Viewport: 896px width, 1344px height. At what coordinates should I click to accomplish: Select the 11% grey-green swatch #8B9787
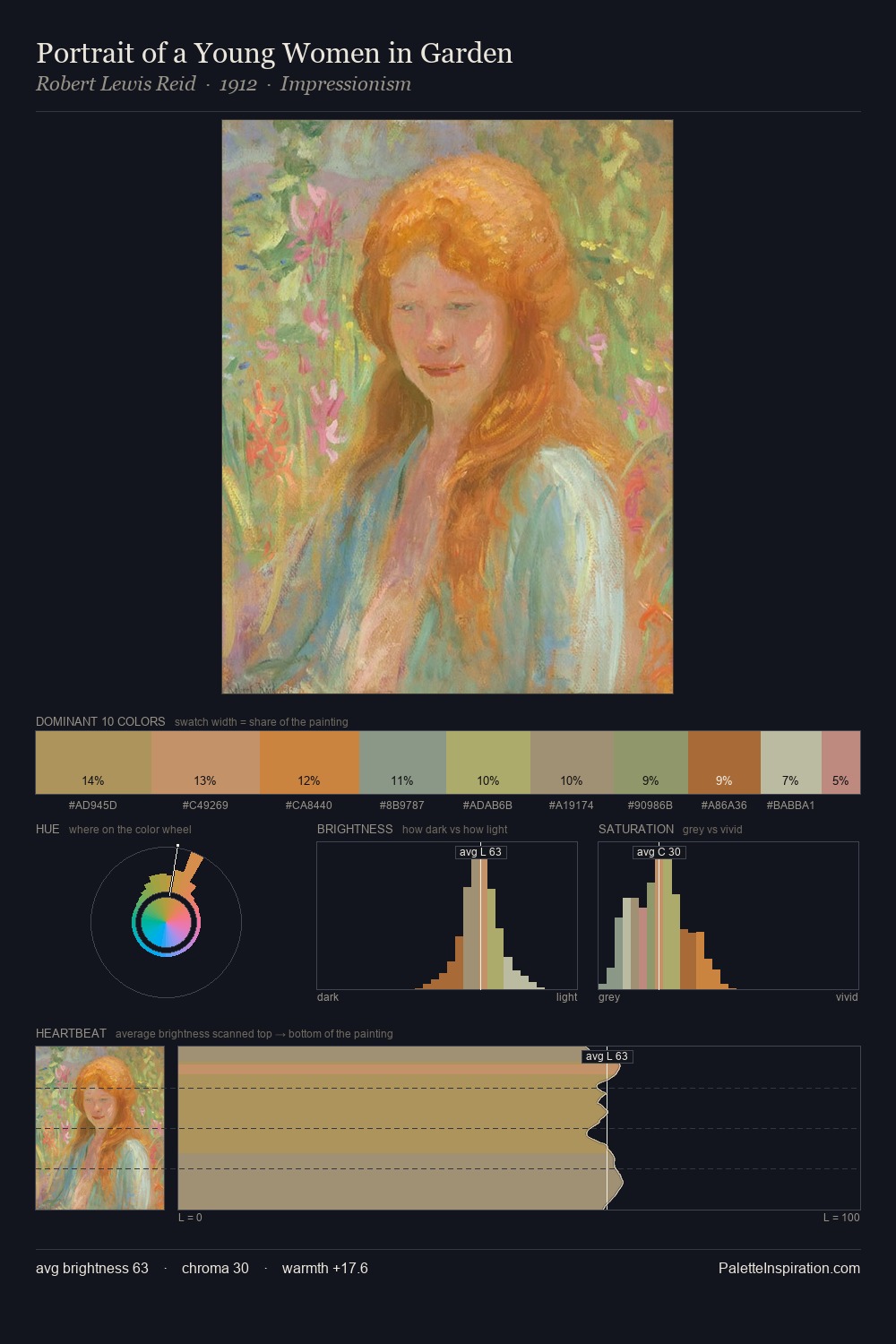point(402,762)
